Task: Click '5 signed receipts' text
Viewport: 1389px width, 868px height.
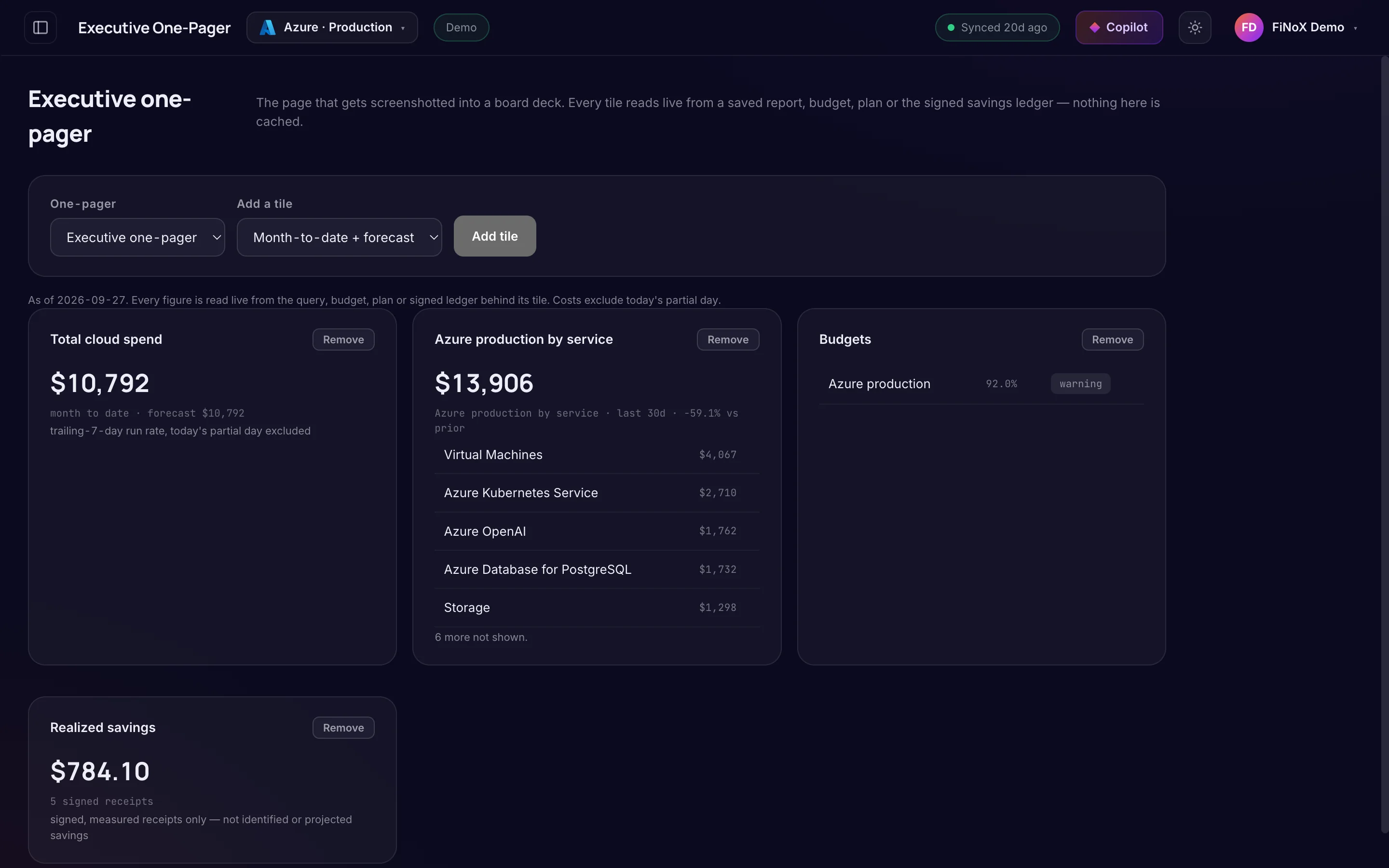Action: (102, 801)
